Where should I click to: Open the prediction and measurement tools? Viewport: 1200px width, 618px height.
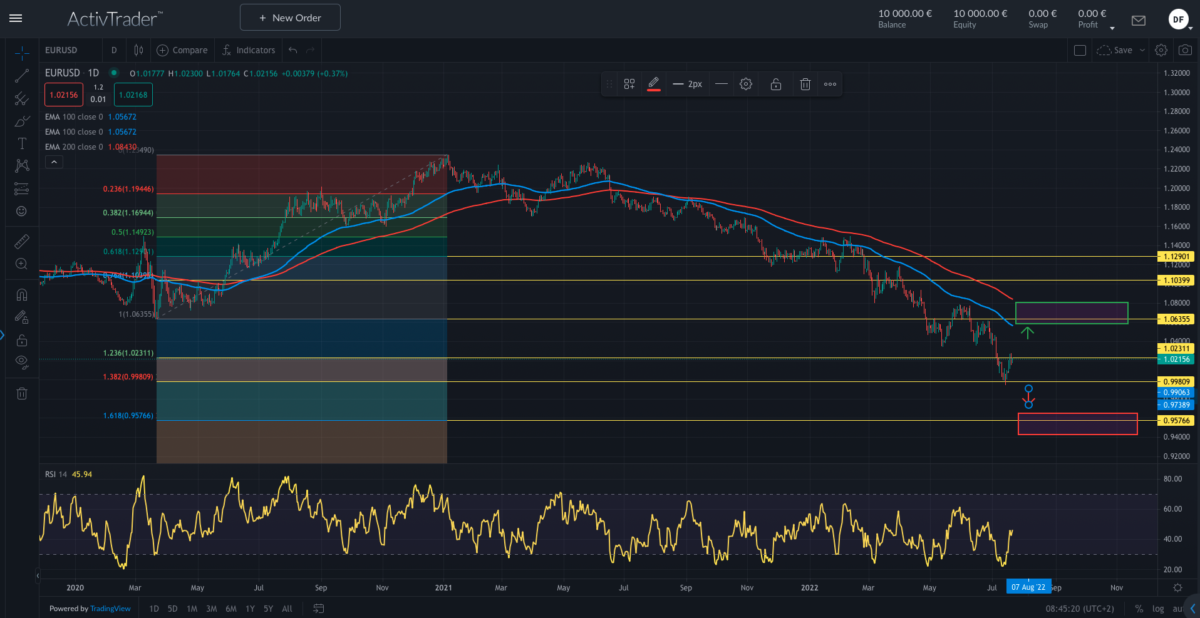21,188
